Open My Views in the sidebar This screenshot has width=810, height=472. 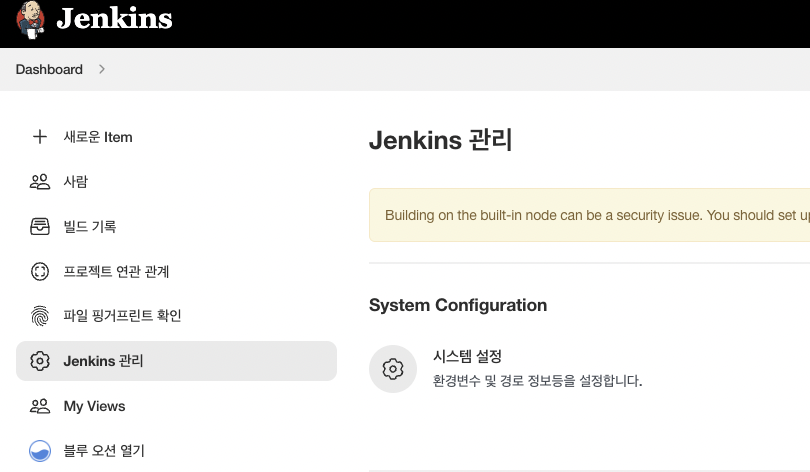click(94, 406)
